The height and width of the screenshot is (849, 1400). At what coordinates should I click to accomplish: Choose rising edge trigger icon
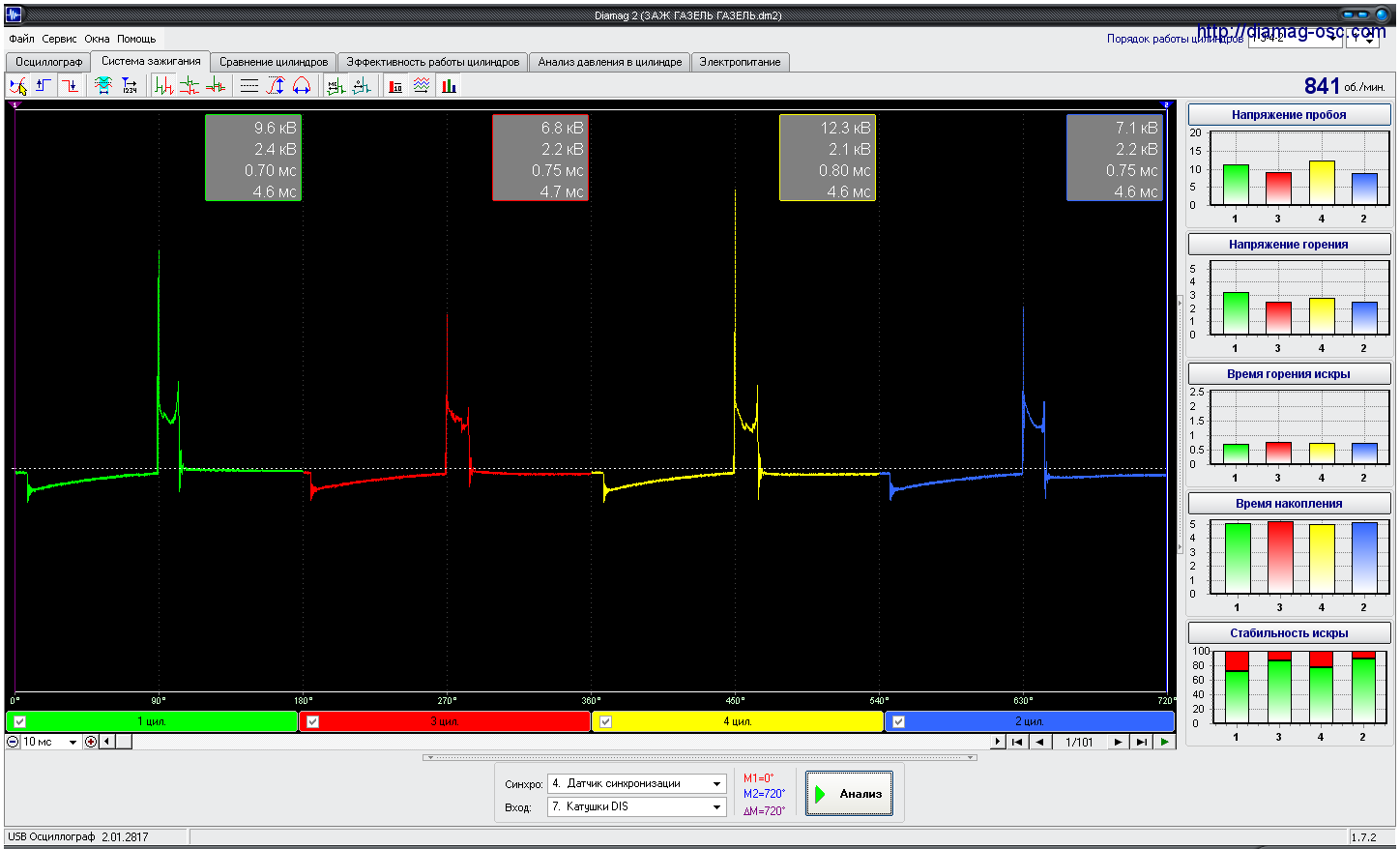click(x=44, y=86)
